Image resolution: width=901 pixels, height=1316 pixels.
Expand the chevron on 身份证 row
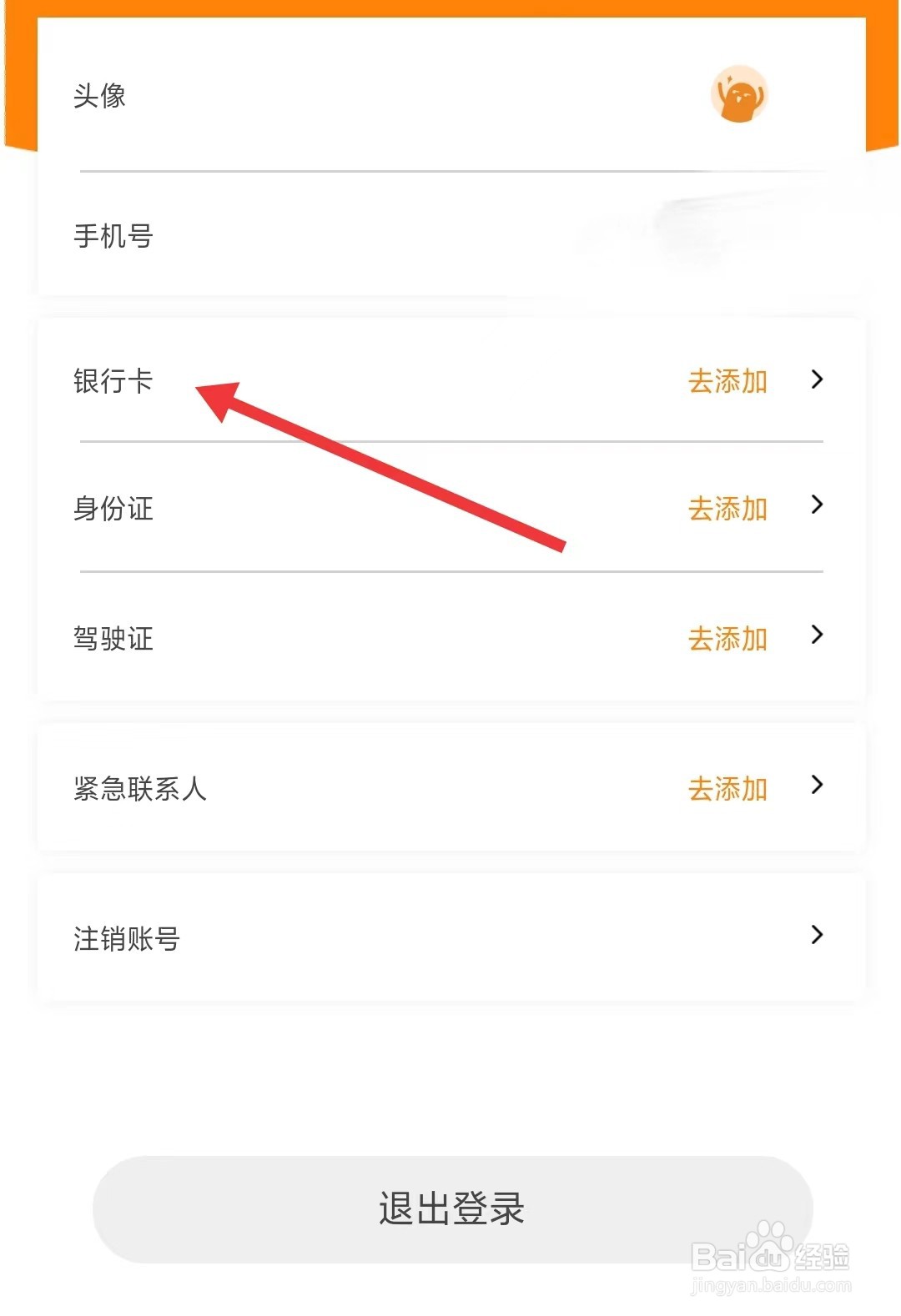[817, 505]
